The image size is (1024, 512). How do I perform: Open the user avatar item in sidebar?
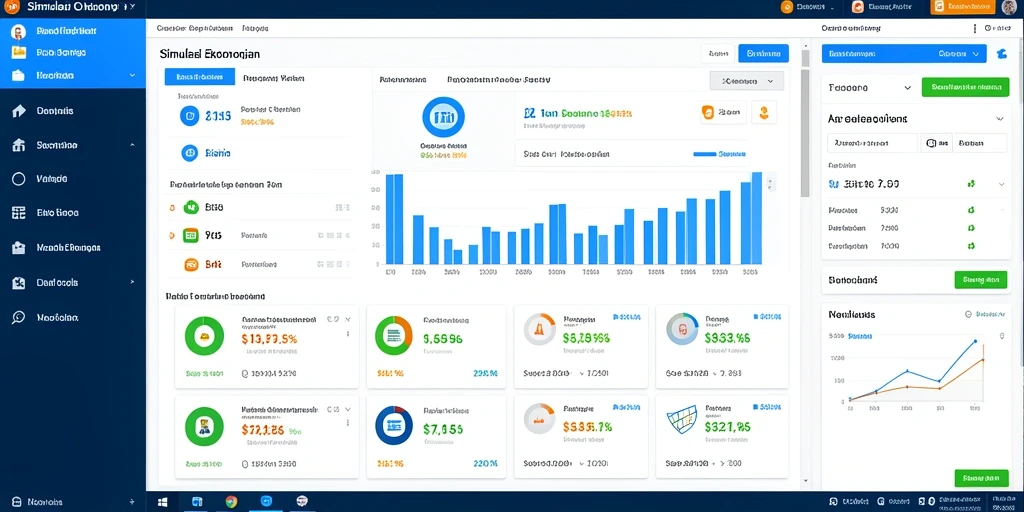tap(18, 31)
